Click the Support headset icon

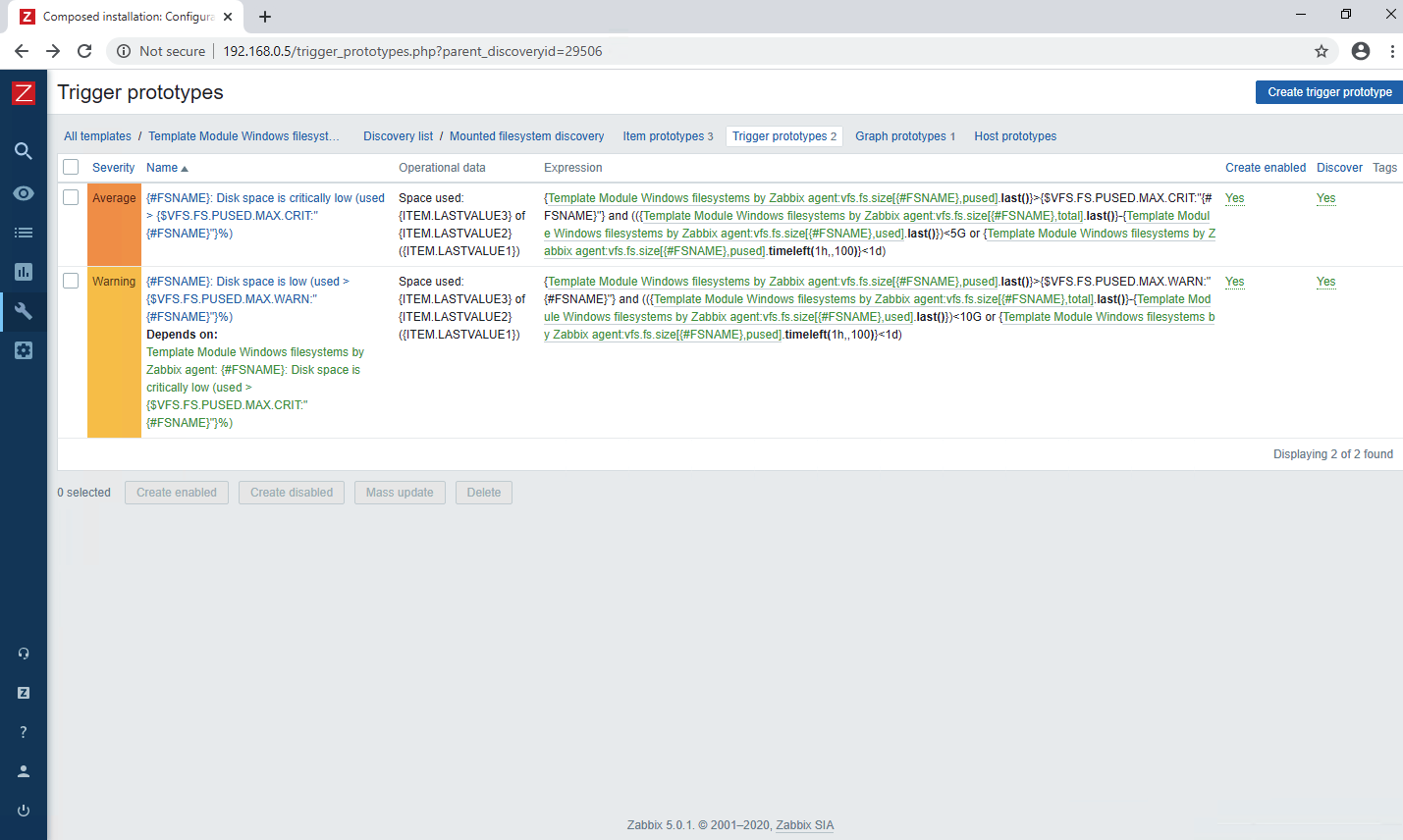[24, 654]
